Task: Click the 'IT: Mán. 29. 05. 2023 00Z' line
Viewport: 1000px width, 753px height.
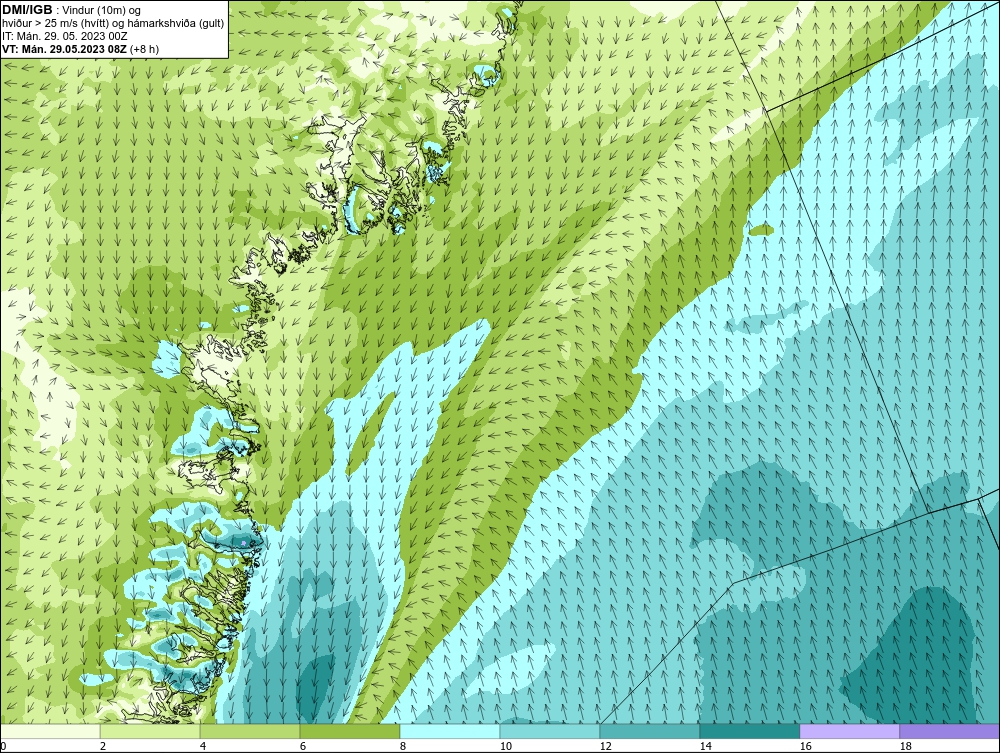Action: [x=65, y=36]
